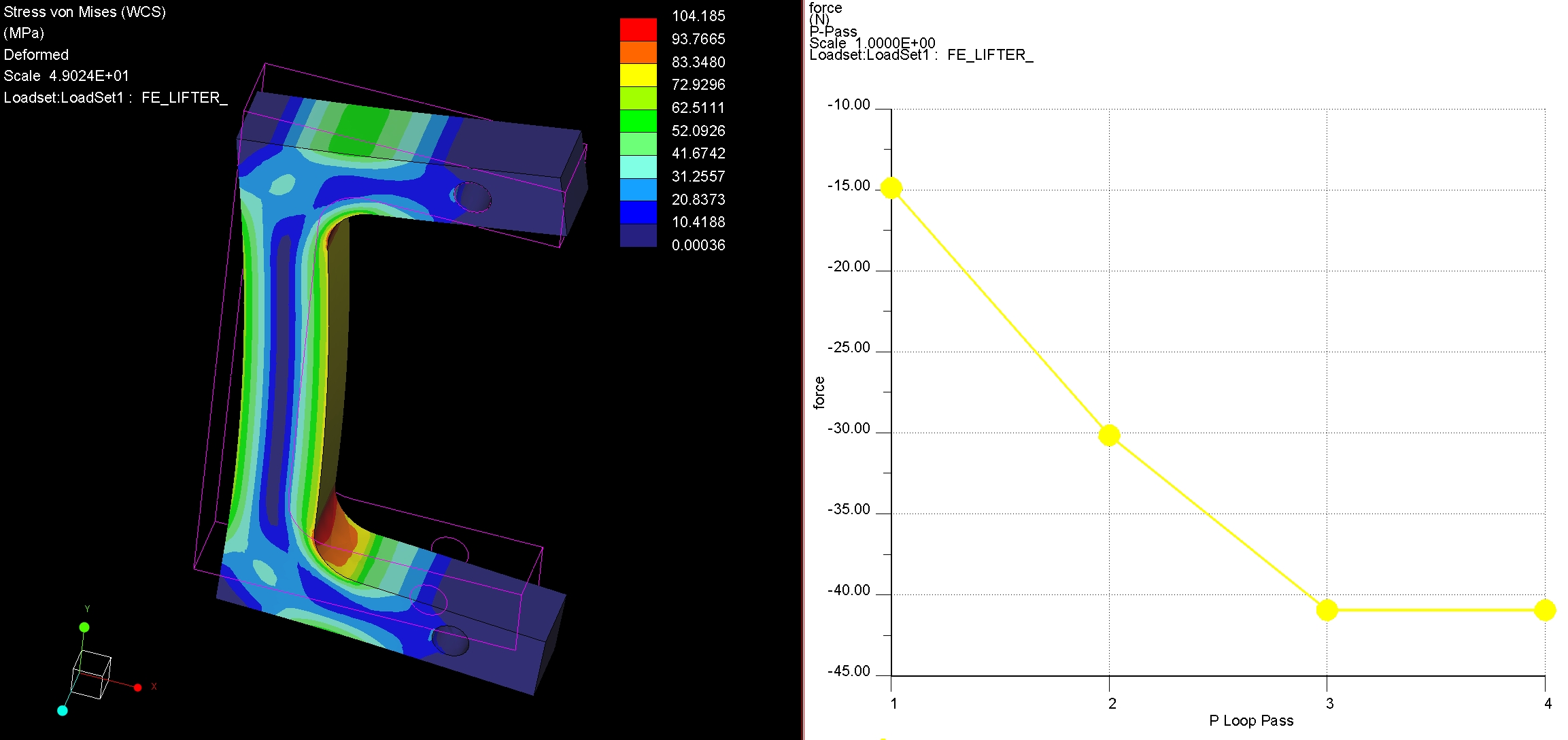Click the vertical 'force' axis label
This screenshot has height=740, width=1568.
pos(819,392)
